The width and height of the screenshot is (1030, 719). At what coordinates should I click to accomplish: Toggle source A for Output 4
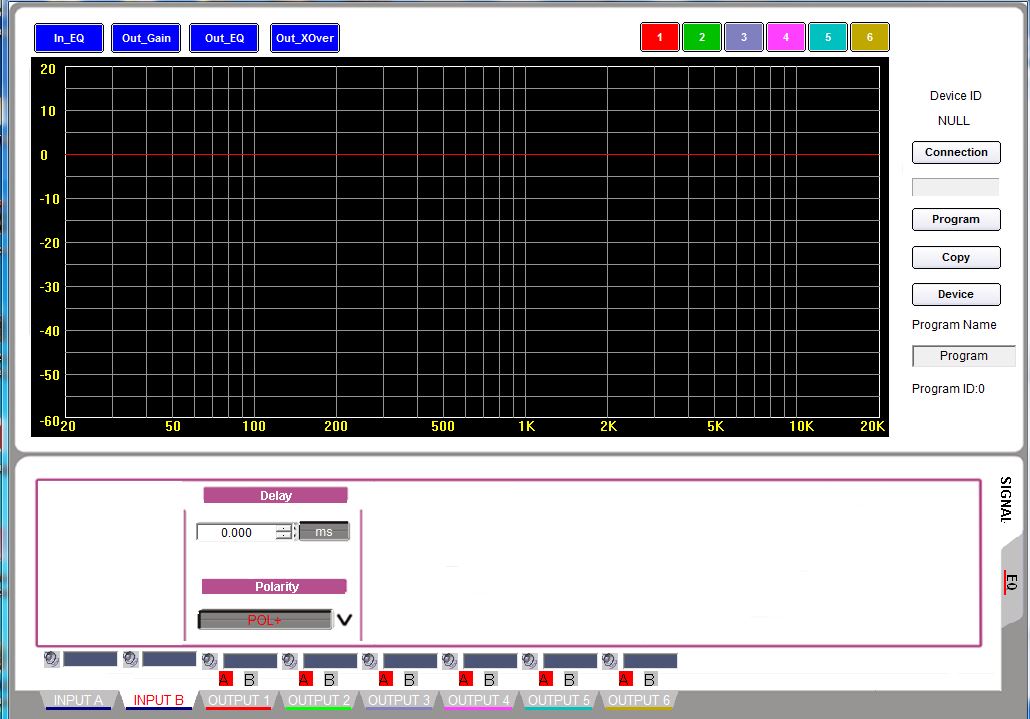[466, 679]
